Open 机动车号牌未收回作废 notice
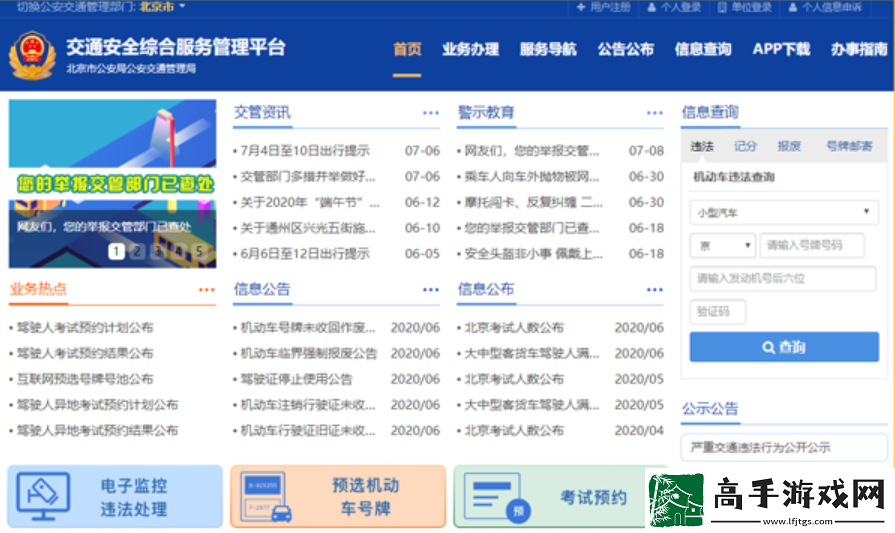The height and width of the screenshot is (533, 895). coord(308,328)
